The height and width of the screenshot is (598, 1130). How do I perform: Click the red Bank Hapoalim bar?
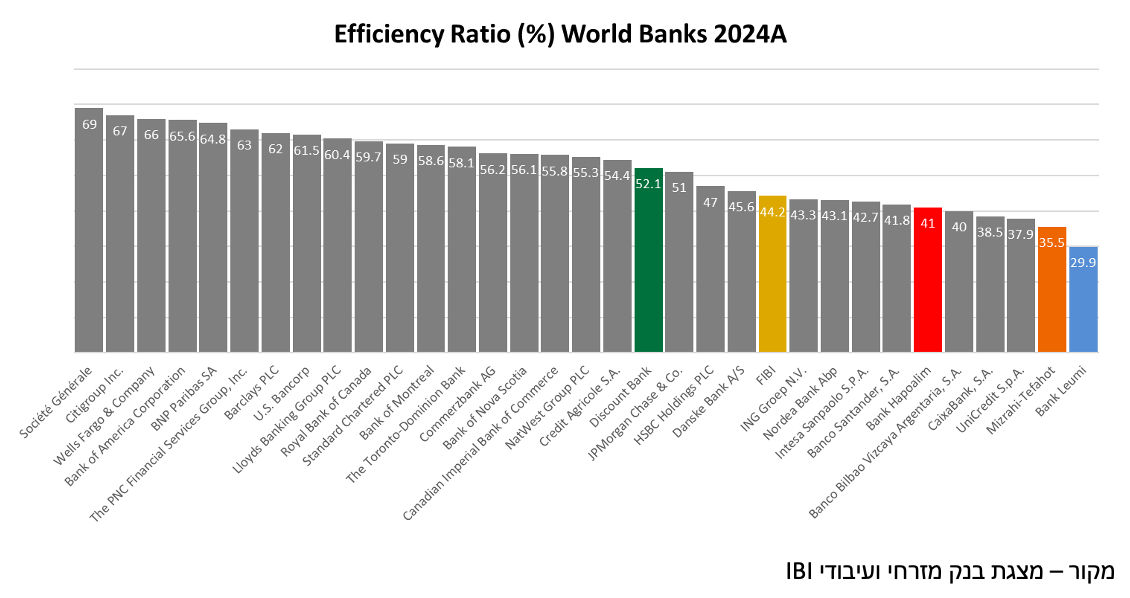tap(927, 280)
